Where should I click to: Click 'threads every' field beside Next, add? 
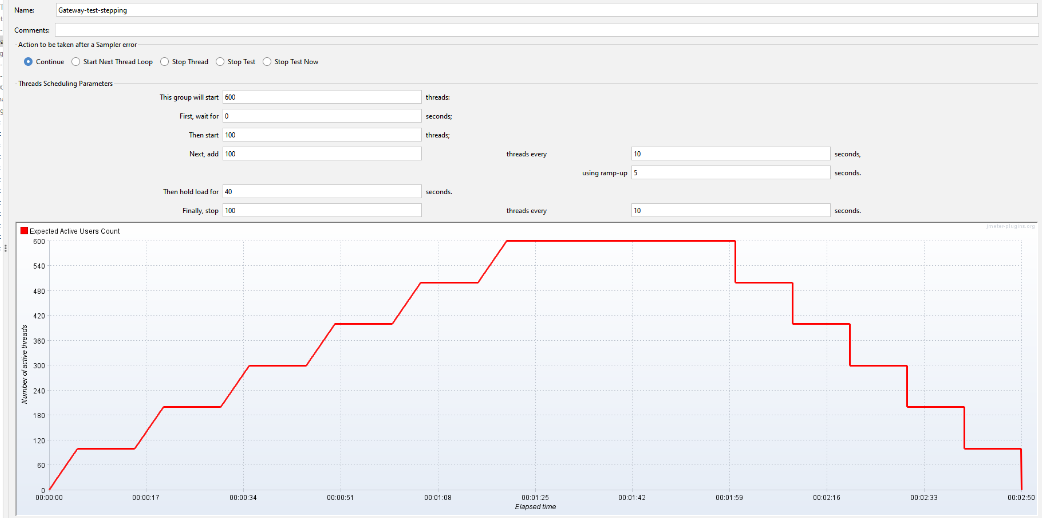tap(730, 154)
